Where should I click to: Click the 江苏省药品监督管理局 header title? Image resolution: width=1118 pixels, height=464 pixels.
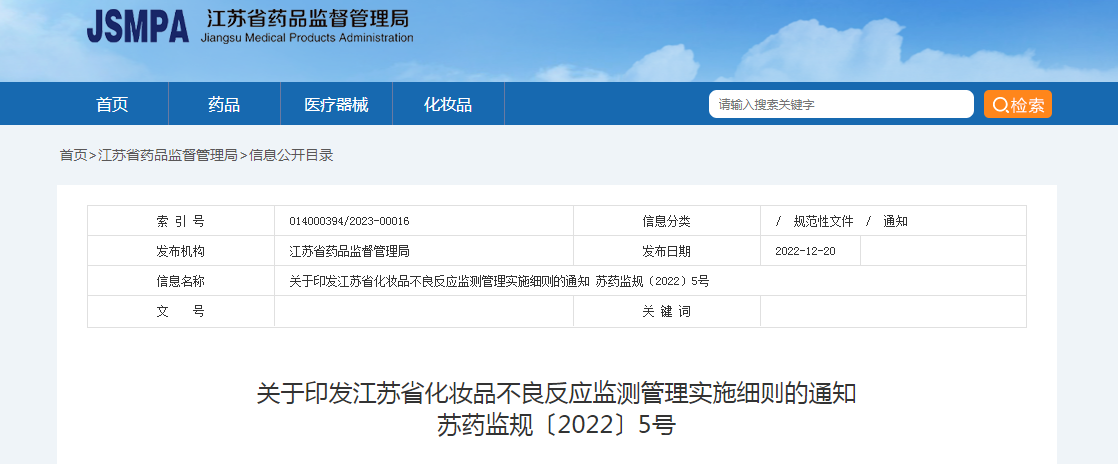pos(307,18)
